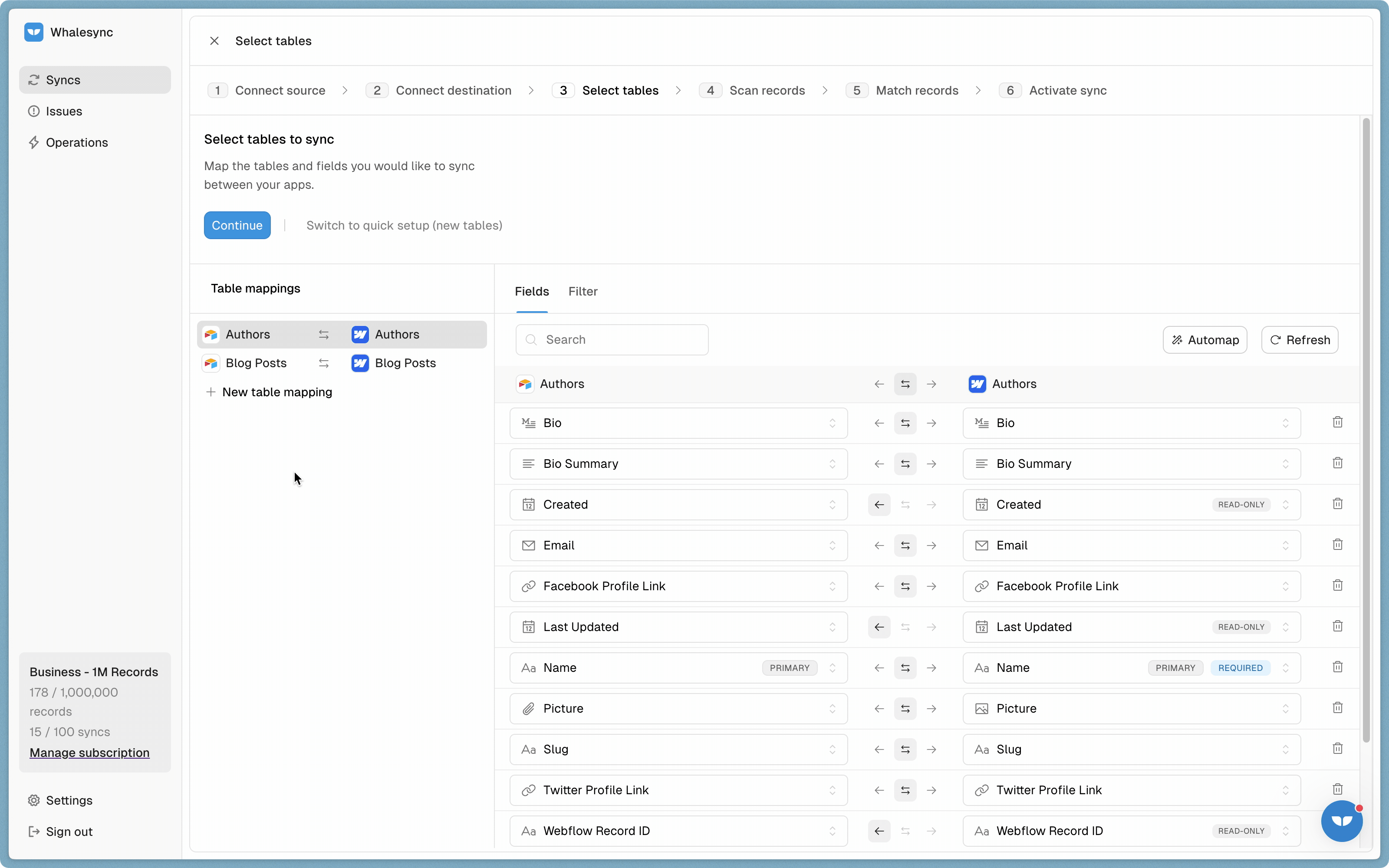The image size is (1389, 868).
Task: Open source Twitter Profile Link dropdown
Action: (x=678, y=790)
